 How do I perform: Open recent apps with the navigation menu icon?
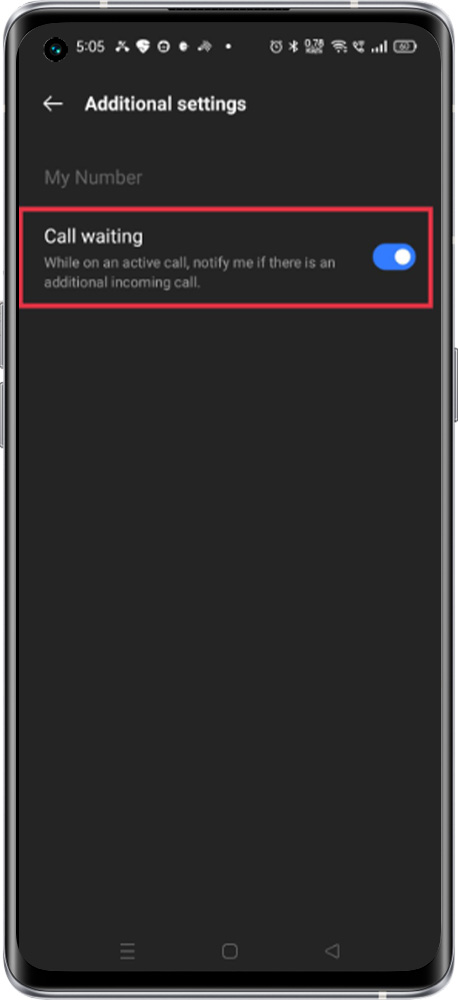(x=128, y=952)
